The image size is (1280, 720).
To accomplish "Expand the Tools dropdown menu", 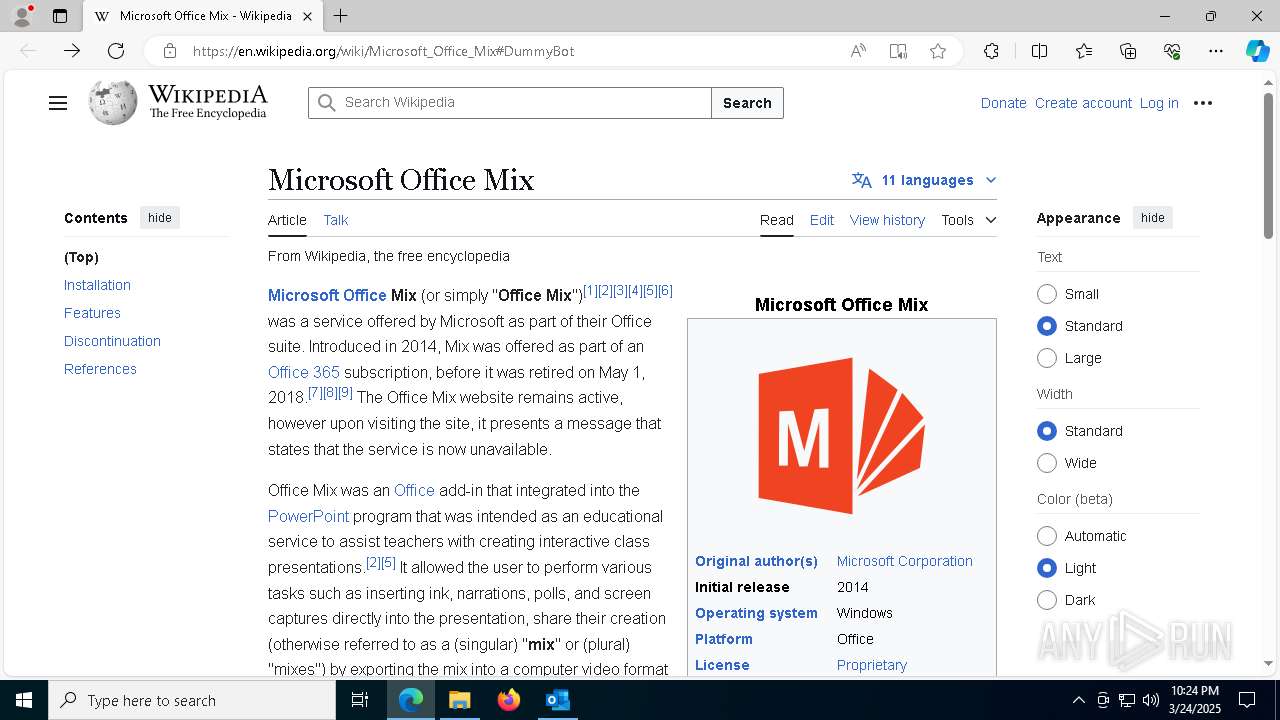I will 968,220.
